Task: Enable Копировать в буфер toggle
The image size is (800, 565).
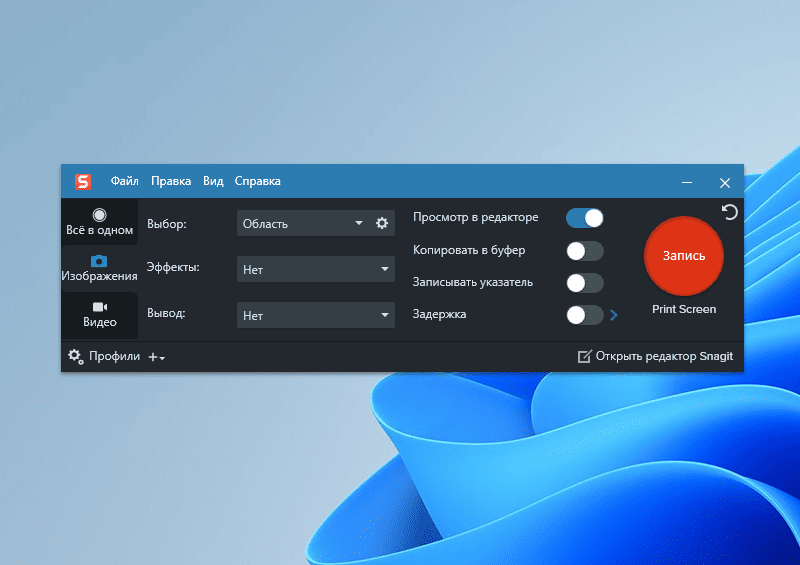Action: [585, 251]
